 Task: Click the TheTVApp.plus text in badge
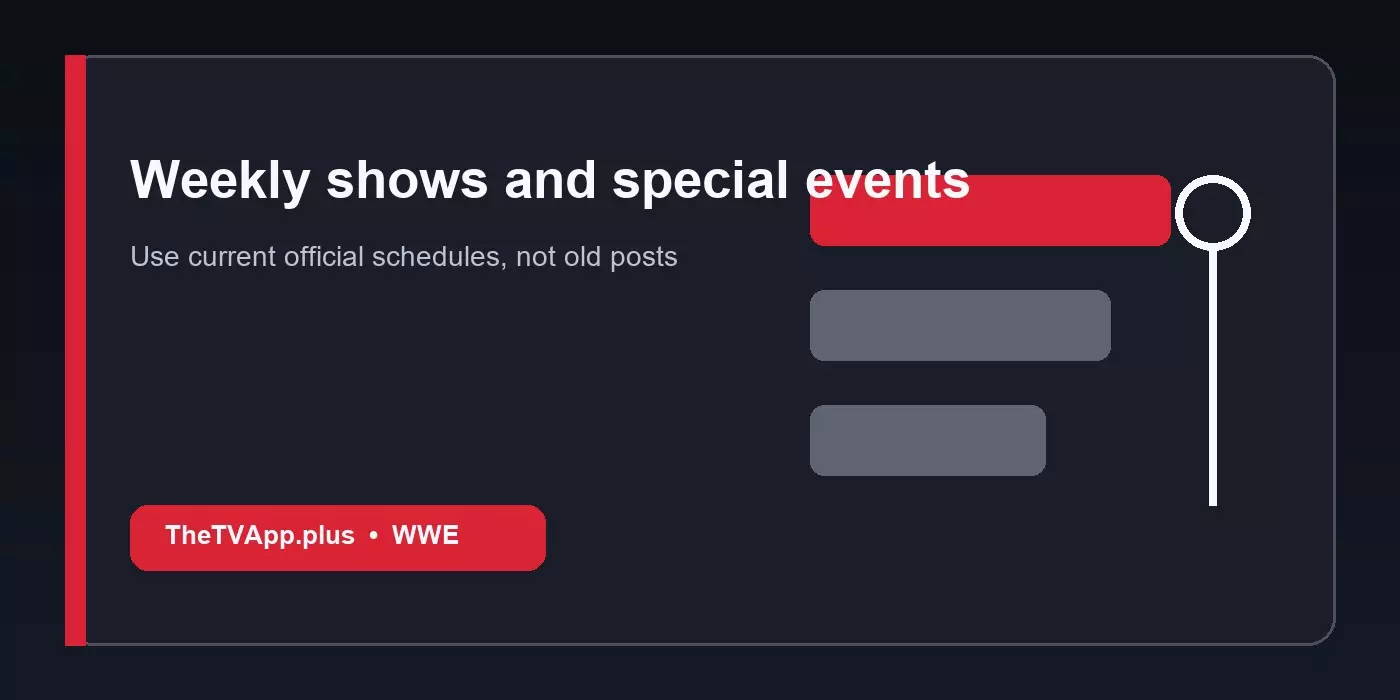(260, 536)
